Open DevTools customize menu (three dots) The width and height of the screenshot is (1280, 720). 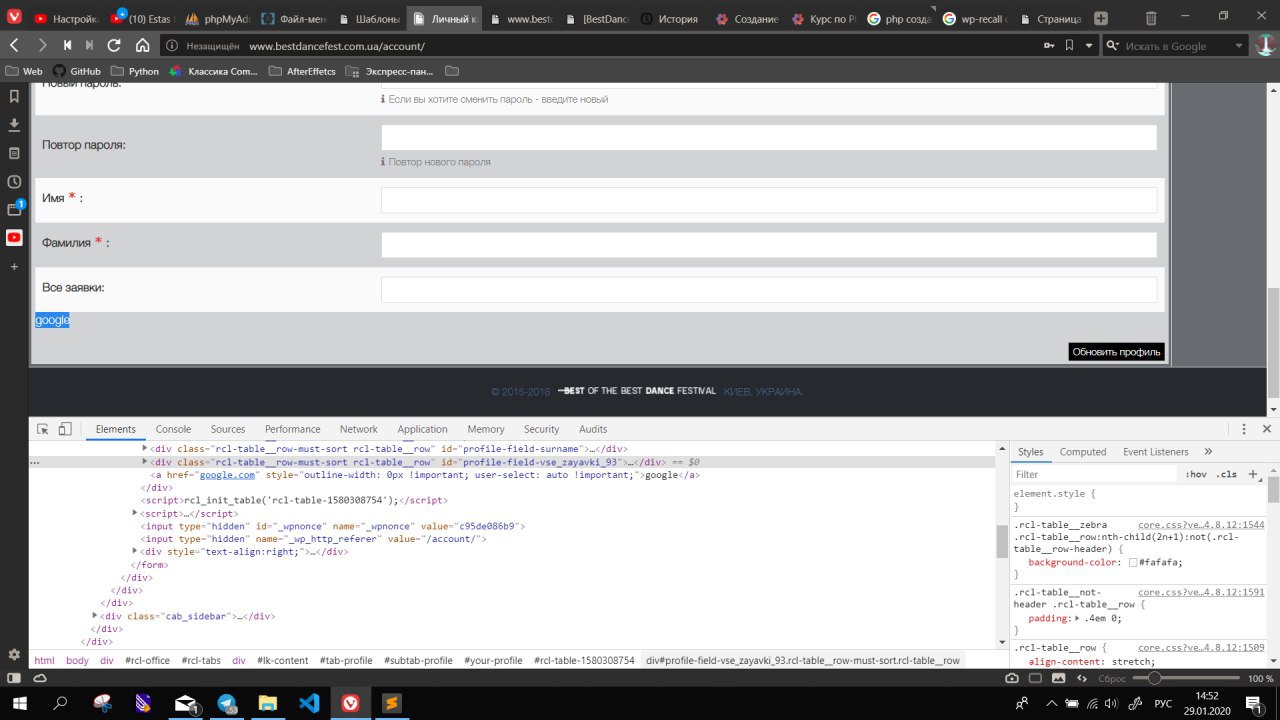coord(1244,429)
